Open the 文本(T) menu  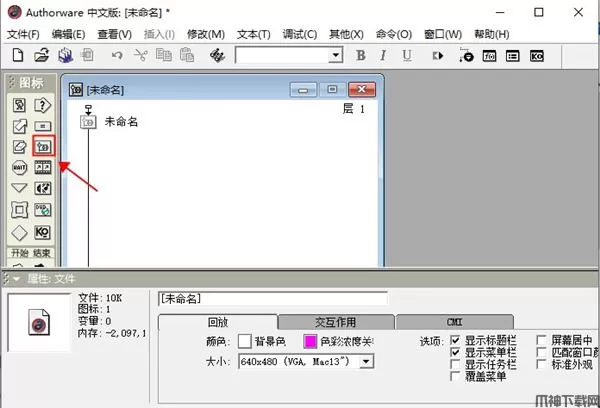(x=253, y=34)
